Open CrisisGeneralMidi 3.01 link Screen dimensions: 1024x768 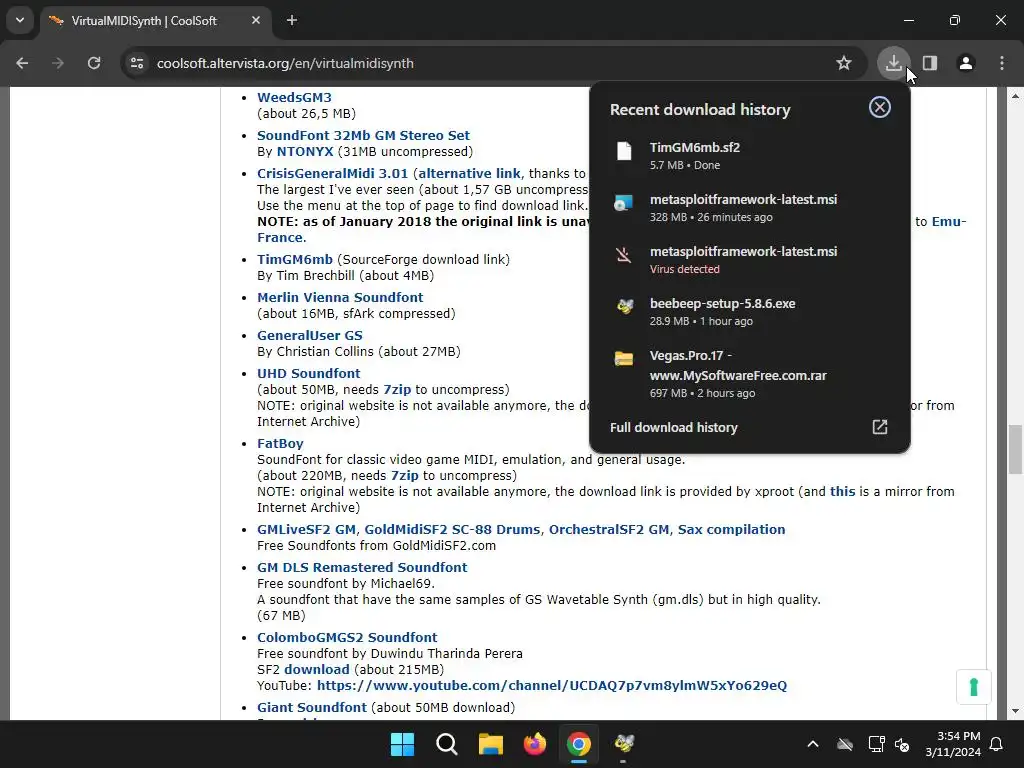(x=332, y=174)
